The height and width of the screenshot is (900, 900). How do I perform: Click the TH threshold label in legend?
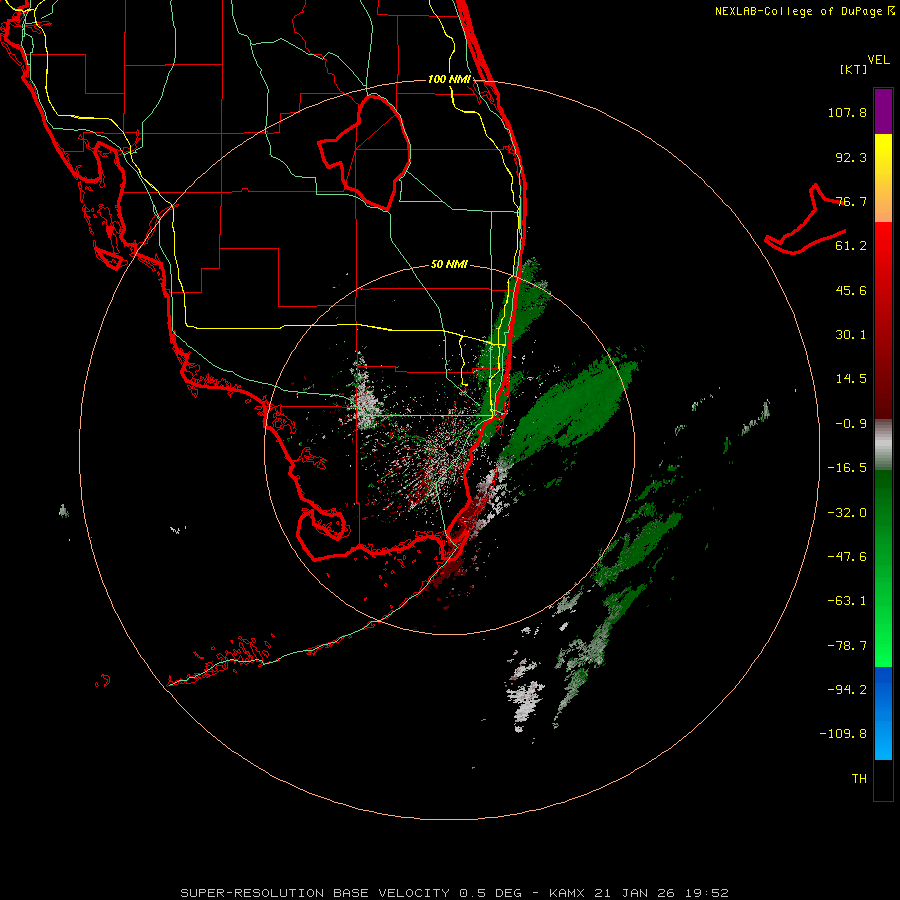859,779
